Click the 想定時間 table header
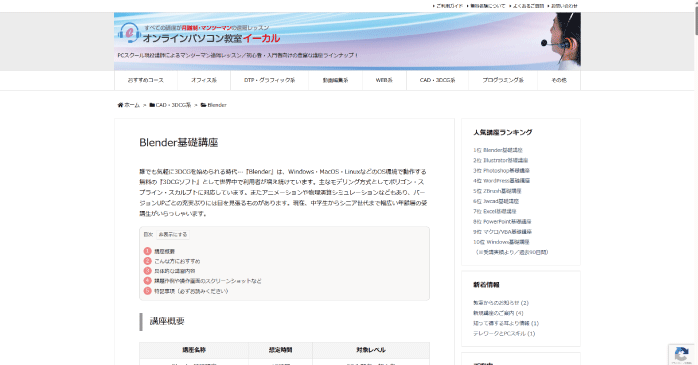 click(x=280, y=350)
